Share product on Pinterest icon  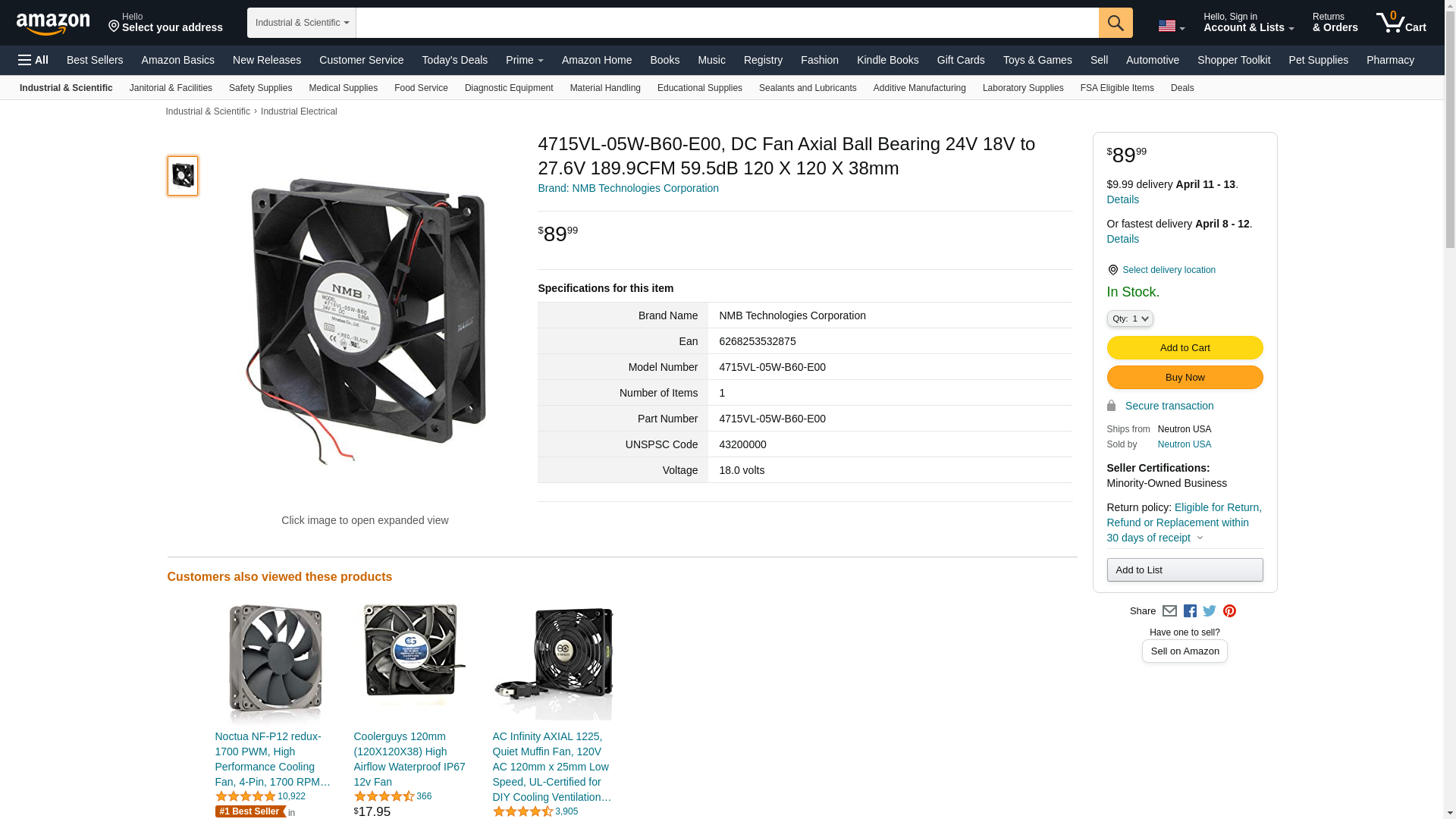click(x=1229, y=611)
